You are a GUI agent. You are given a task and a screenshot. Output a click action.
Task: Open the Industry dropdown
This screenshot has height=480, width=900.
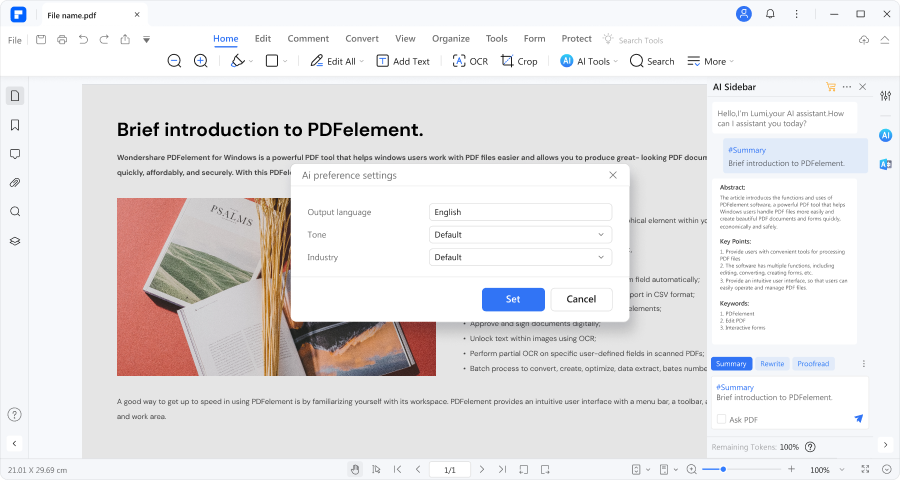520,257
